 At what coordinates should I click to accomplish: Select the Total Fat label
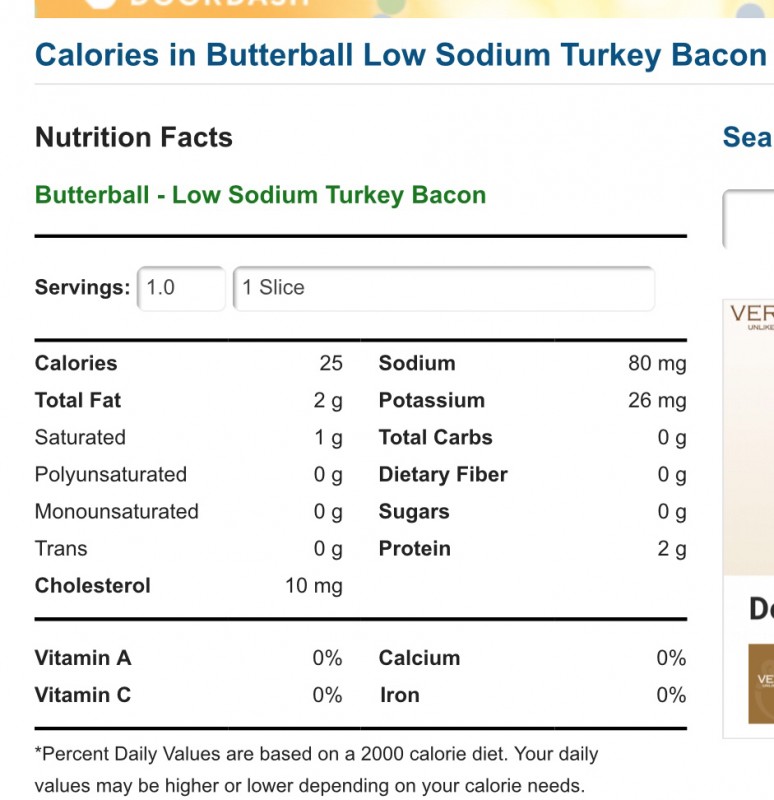pyautogui.click(x=78, y=401)
